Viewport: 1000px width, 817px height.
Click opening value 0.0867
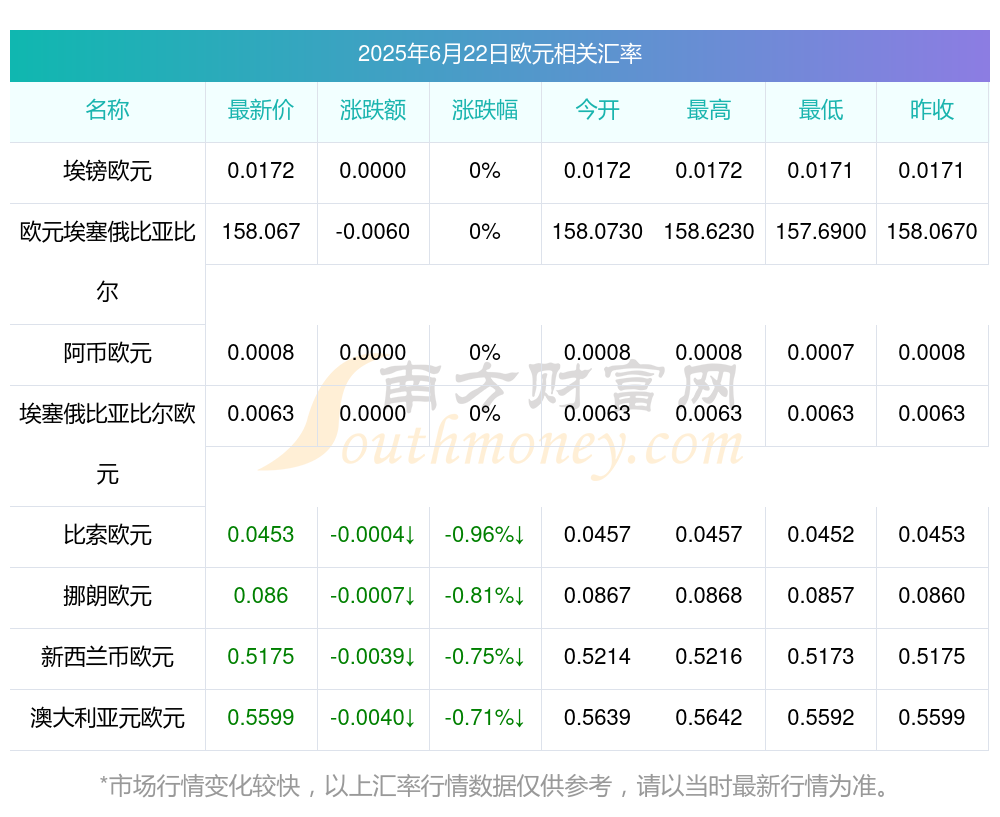[x=597, y=596]
